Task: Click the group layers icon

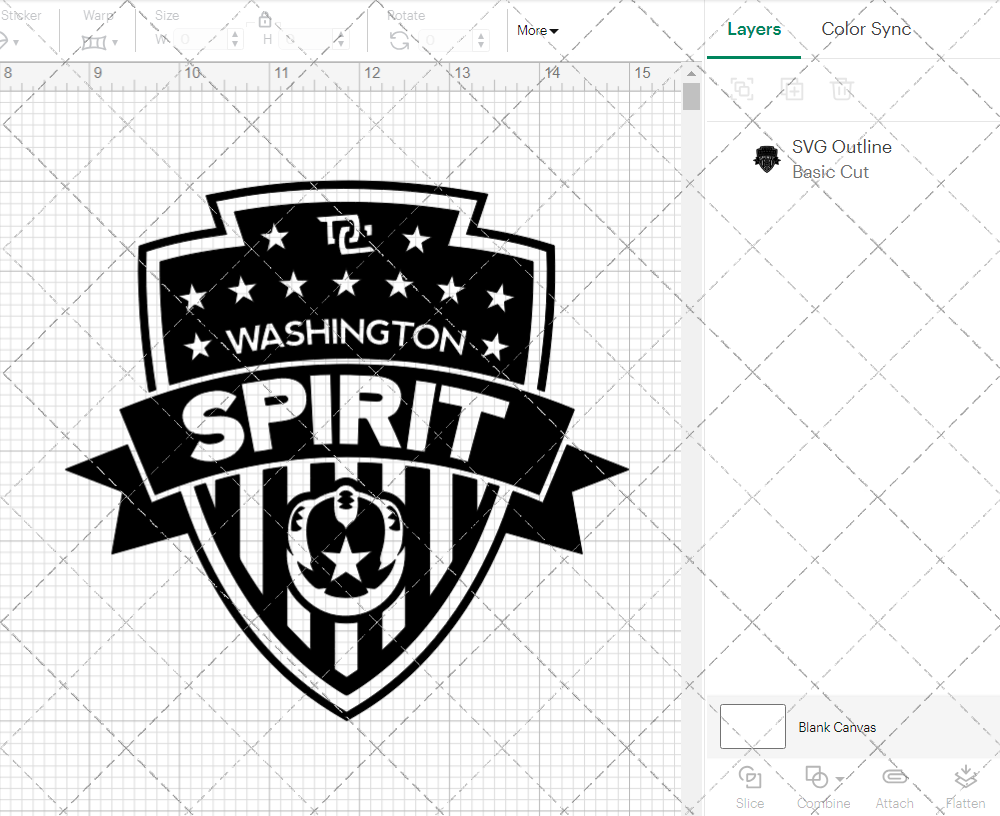Action: [x=743, y=89]
